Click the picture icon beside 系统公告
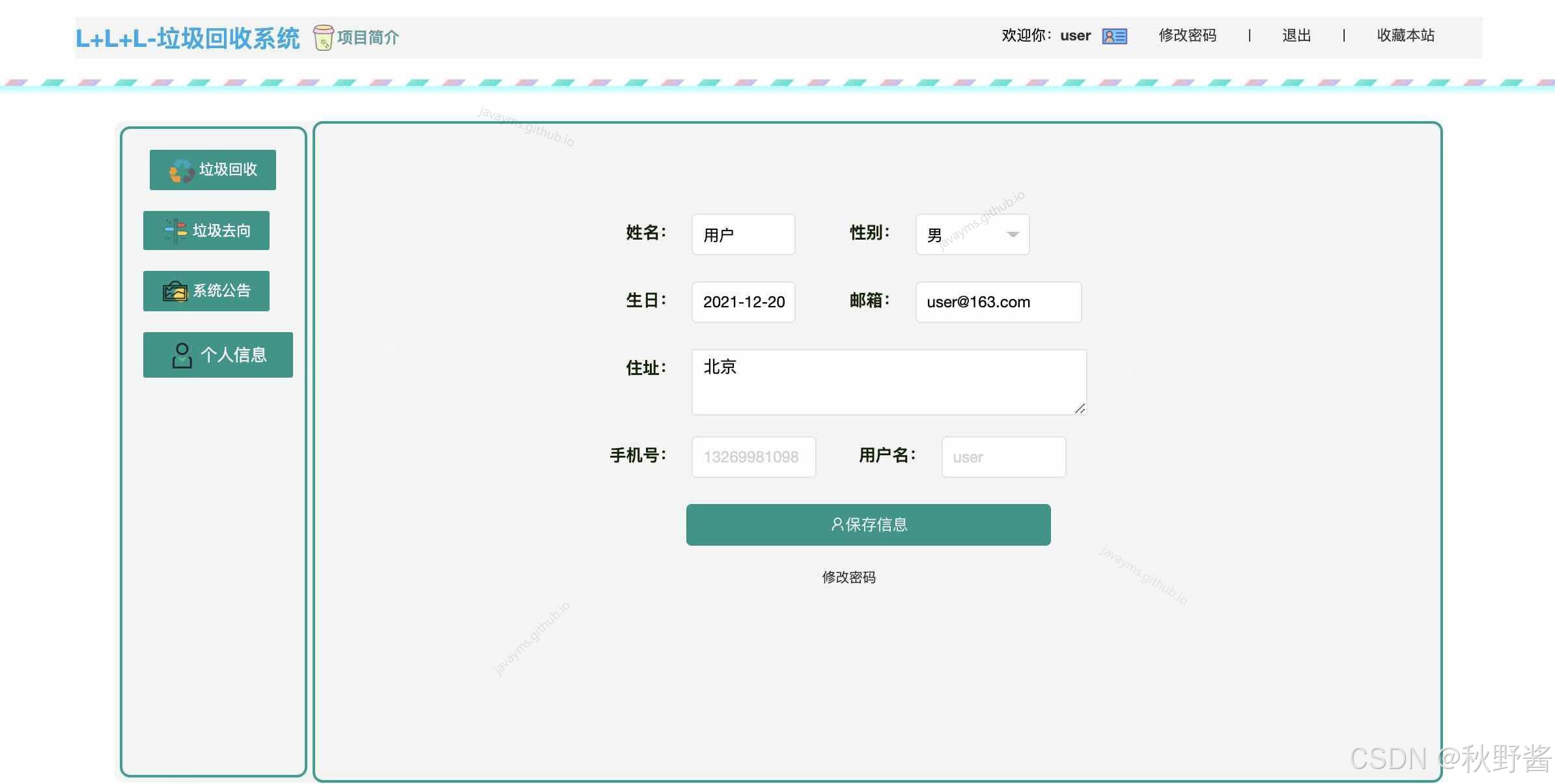1555x784 pixels. click(175, 291)
